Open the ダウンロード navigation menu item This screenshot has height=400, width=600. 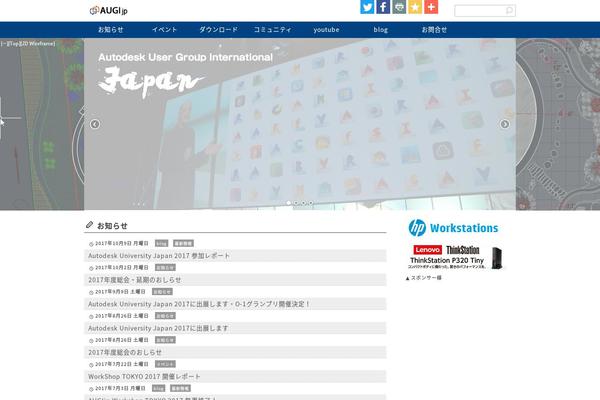pos(218,29)
